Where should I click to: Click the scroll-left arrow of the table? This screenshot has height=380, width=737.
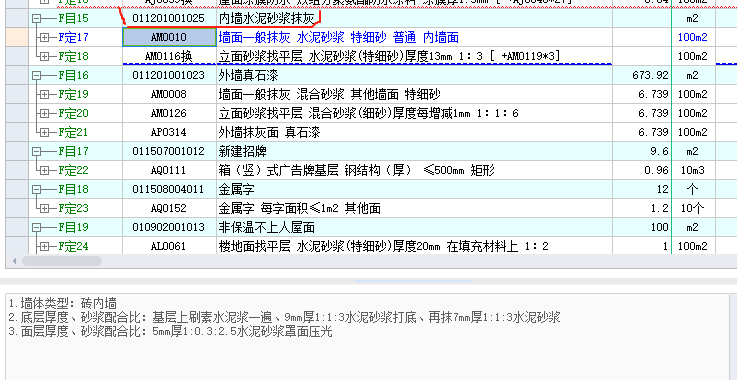14,261
